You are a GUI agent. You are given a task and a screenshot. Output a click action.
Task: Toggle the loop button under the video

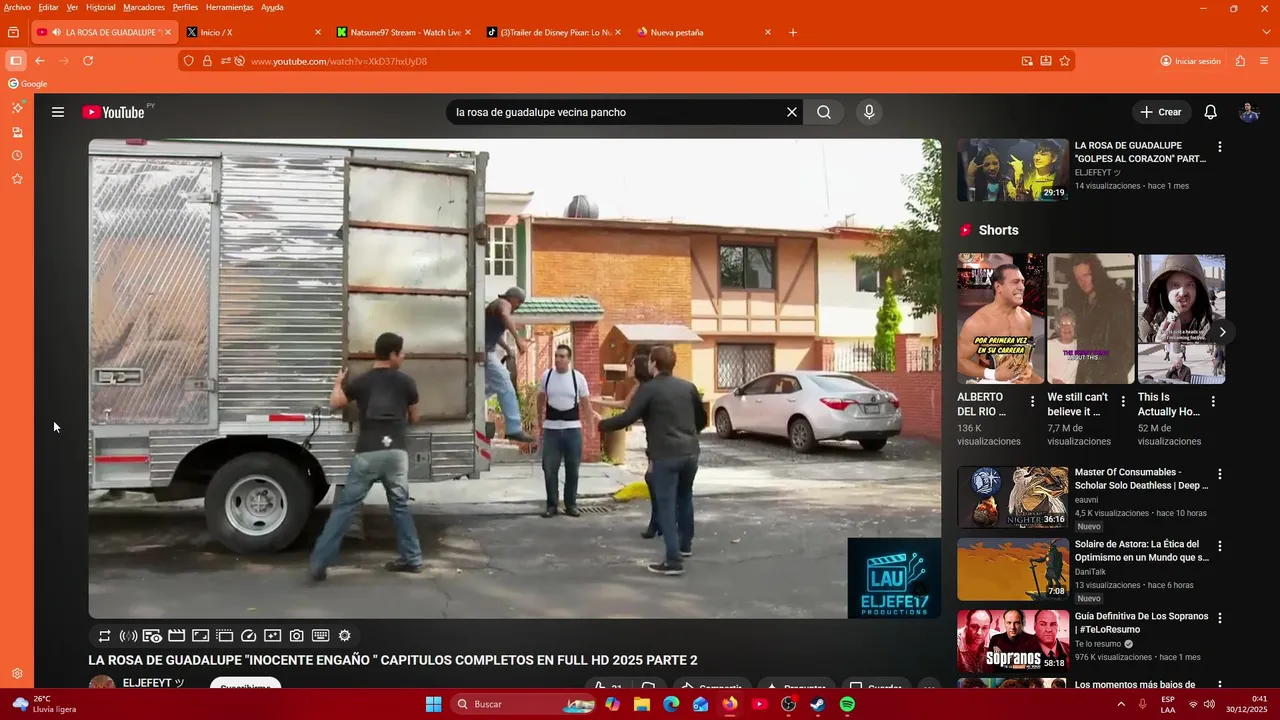[x=104, y=636]
